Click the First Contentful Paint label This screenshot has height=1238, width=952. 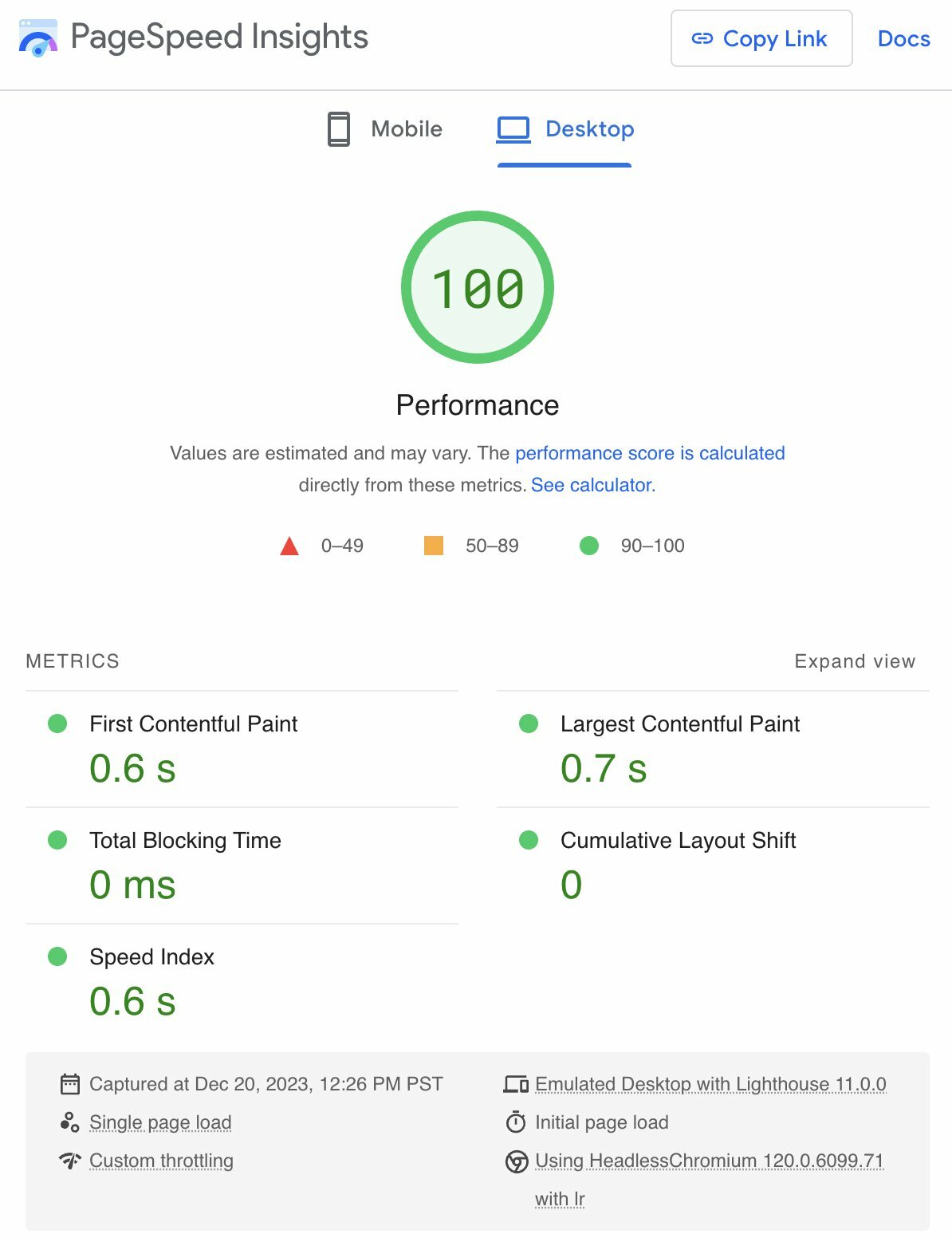tap(194, 723)
